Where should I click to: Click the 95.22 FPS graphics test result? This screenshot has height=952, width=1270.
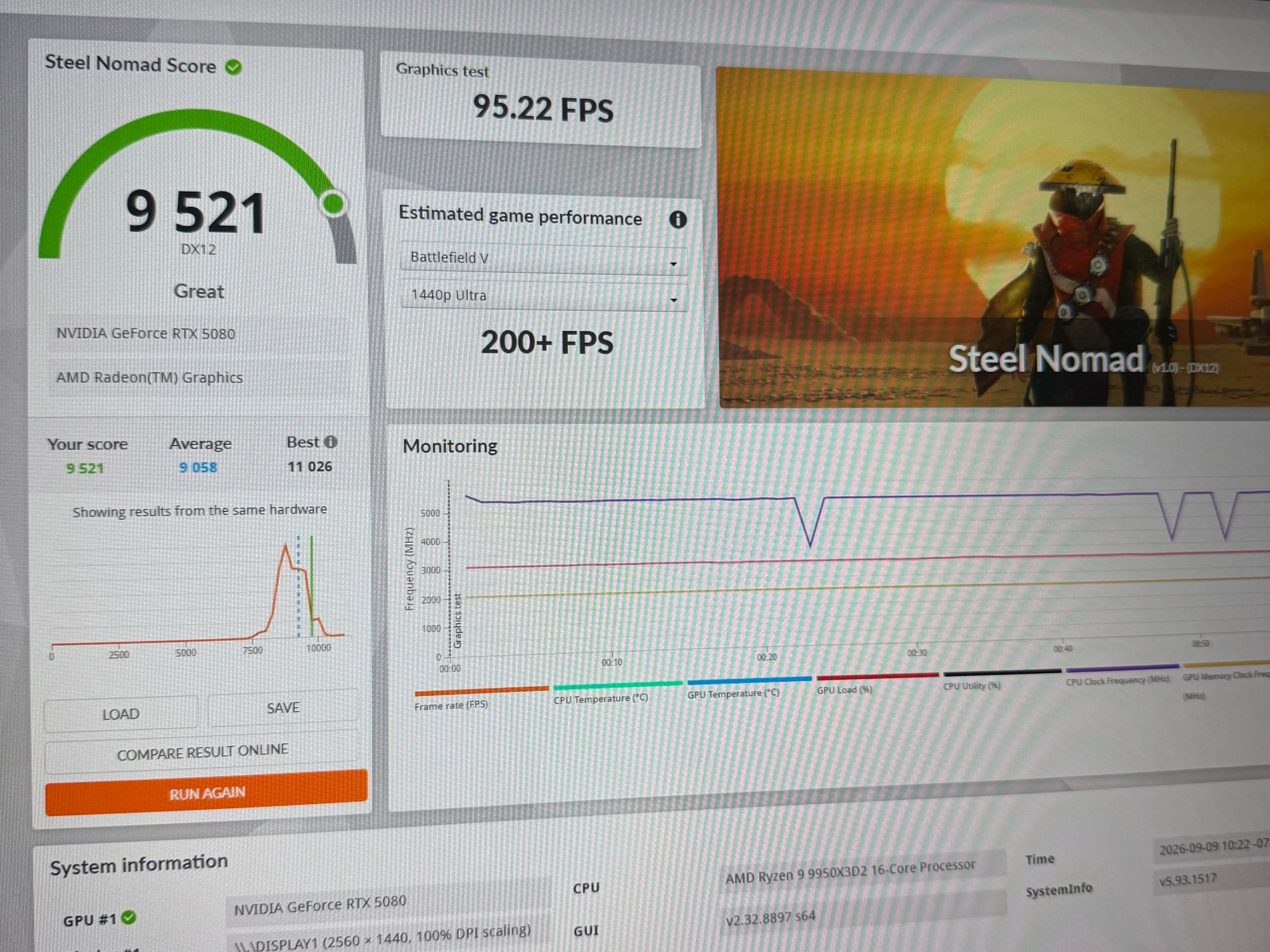coord(543,108)
